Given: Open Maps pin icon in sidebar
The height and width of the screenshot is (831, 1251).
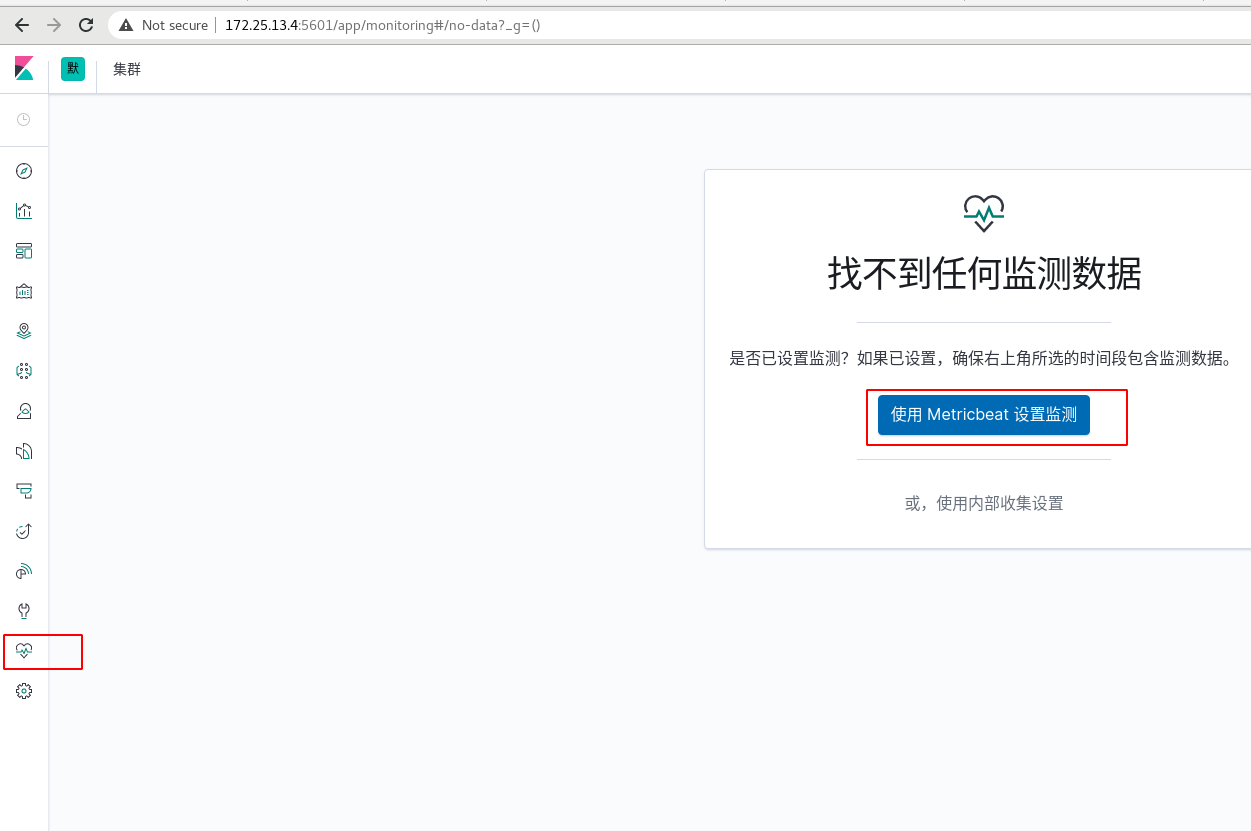Looking at the screenshot, I should (24, 331).
